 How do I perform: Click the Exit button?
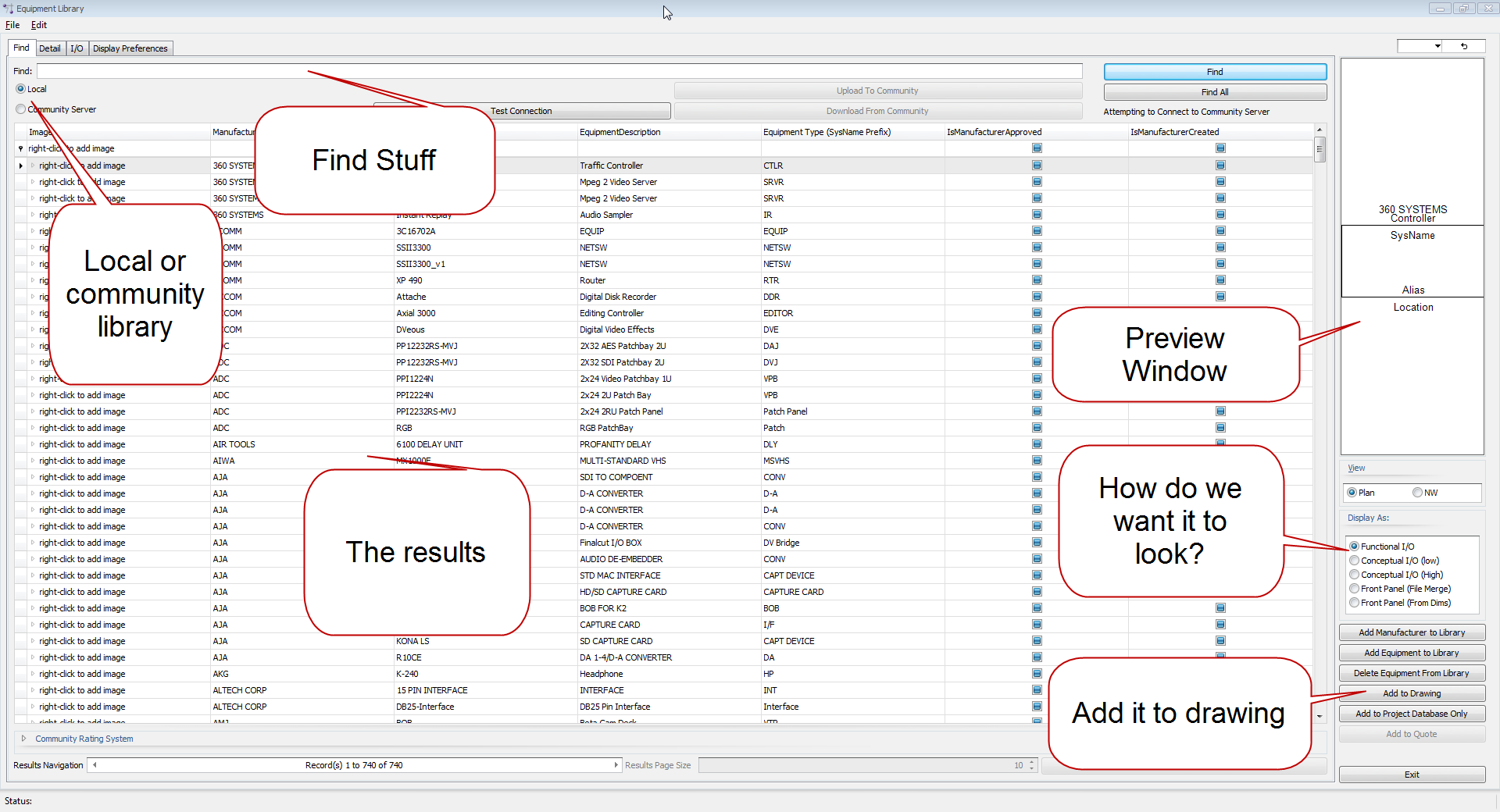[x=1412, y=775]
